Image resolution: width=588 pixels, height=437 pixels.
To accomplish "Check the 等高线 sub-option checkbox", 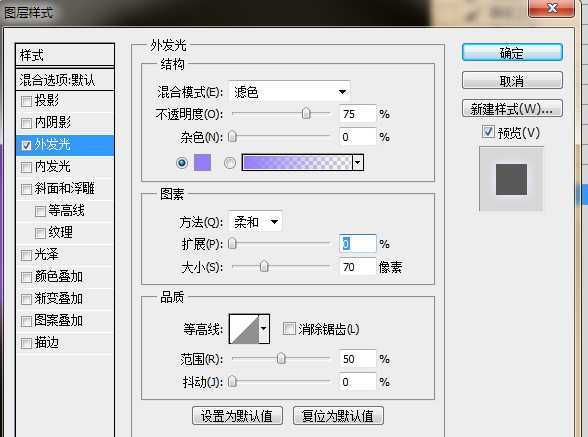I will 40,211.
